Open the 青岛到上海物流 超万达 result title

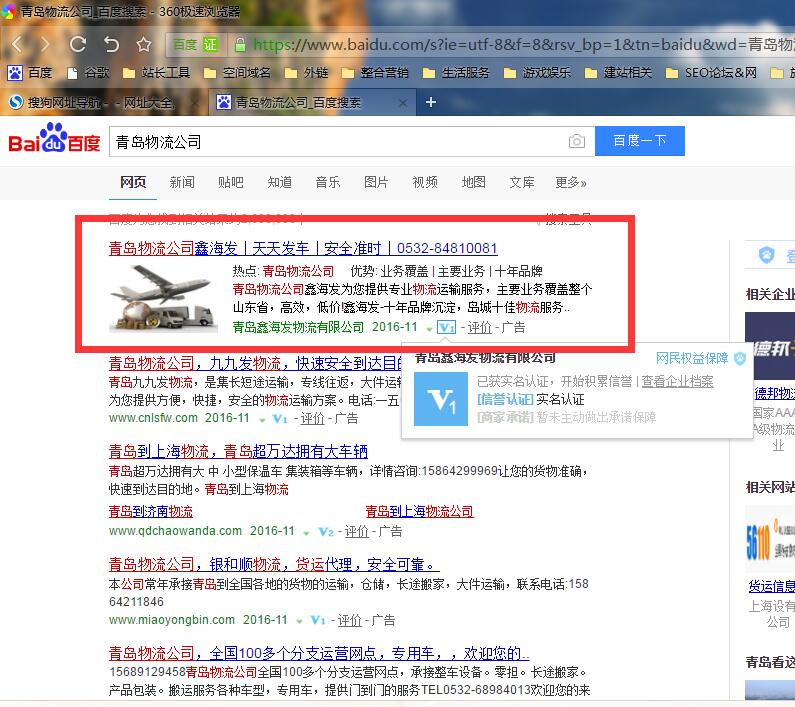(x=238, y=451)
